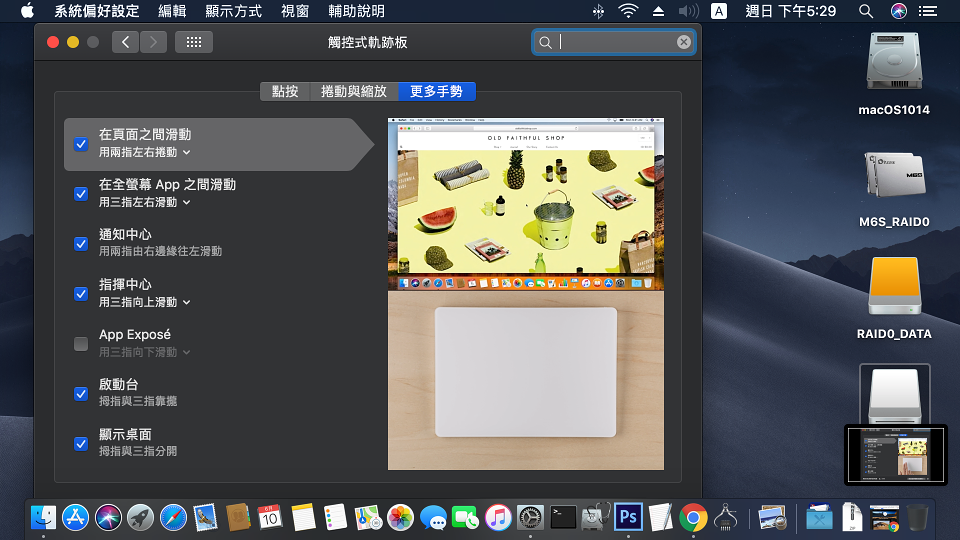Uncheck 顯示桌面 checkbox
The image size is (960, 540).
81,444
